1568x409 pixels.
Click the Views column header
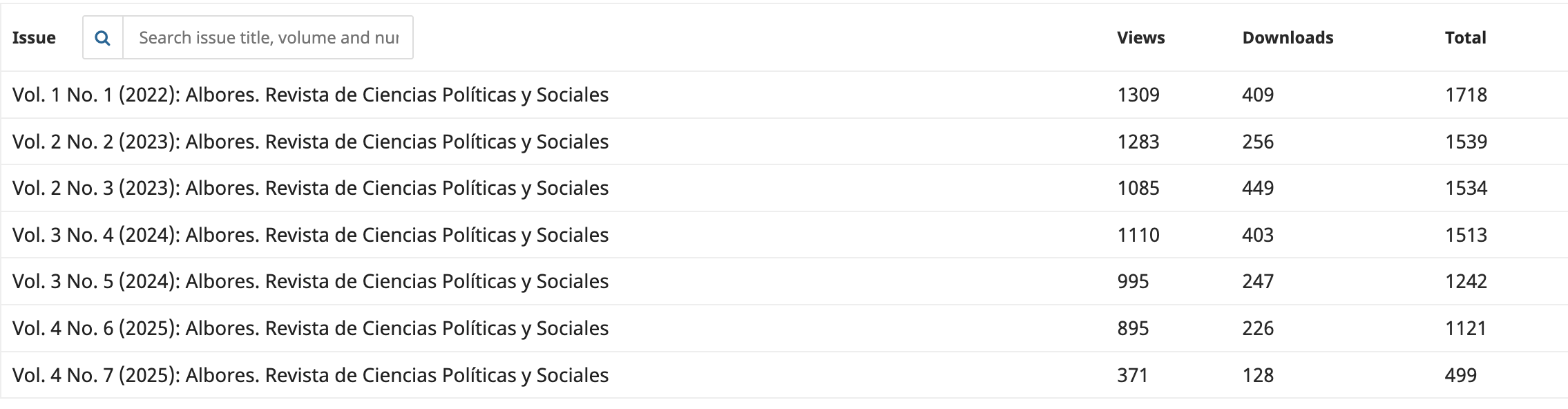point(1140,38)
